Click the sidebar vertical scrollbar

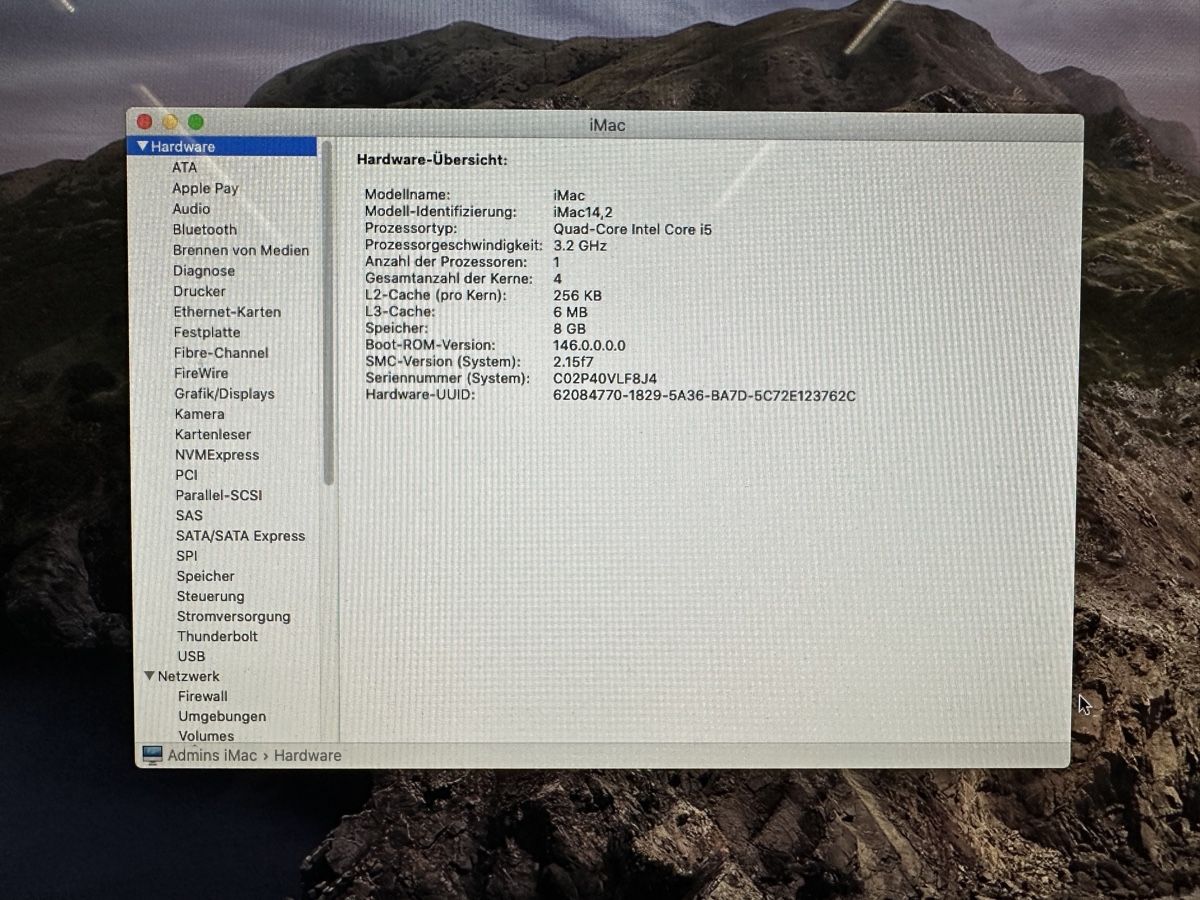click(328, 315)
